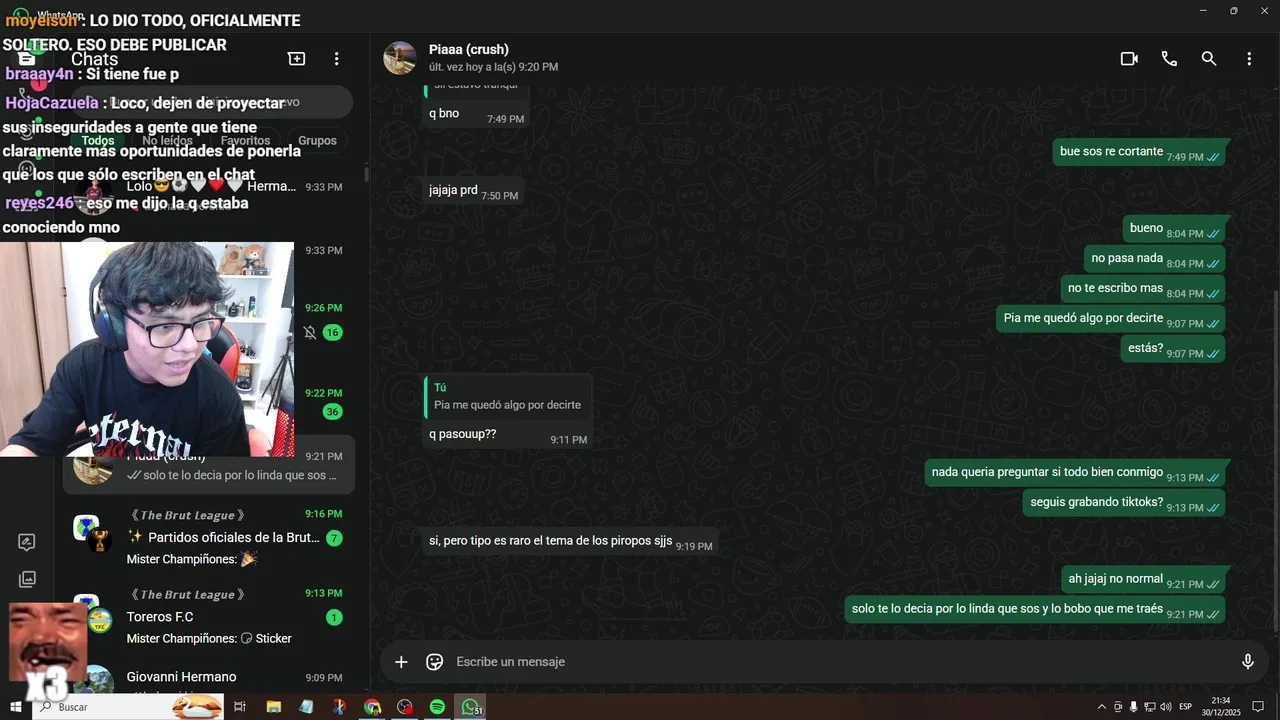Click the unread badge showing 36
1280x720 pixels.
coord(333,412)
